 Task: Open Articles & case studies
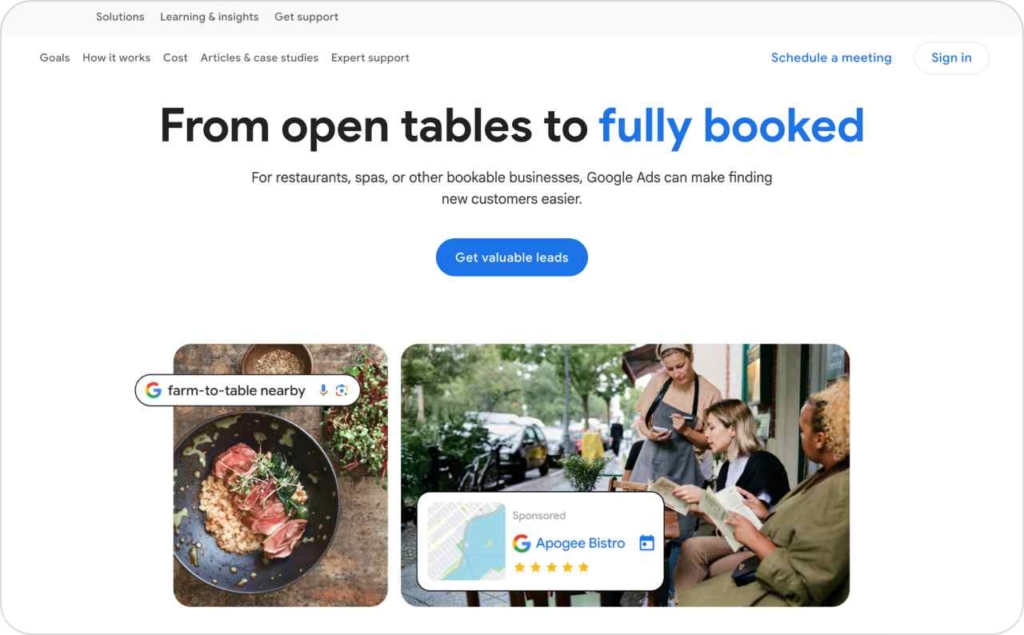[x=259, y=57]
